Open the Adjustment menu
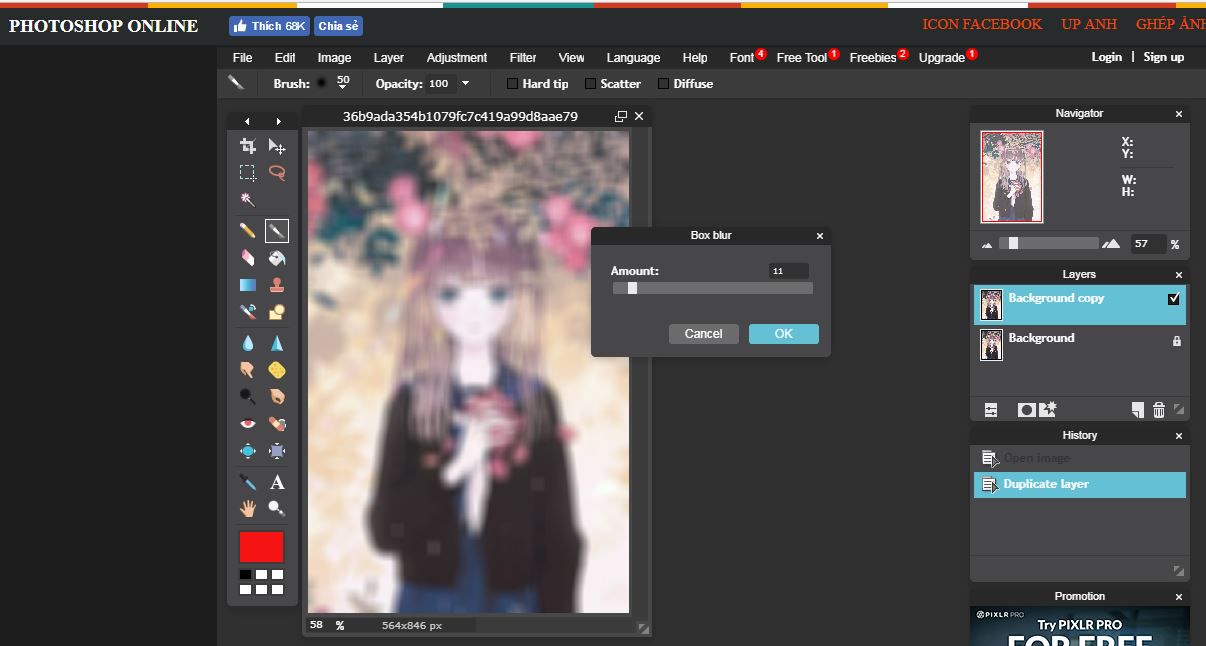1206x646 pixels. coord(456,58)
